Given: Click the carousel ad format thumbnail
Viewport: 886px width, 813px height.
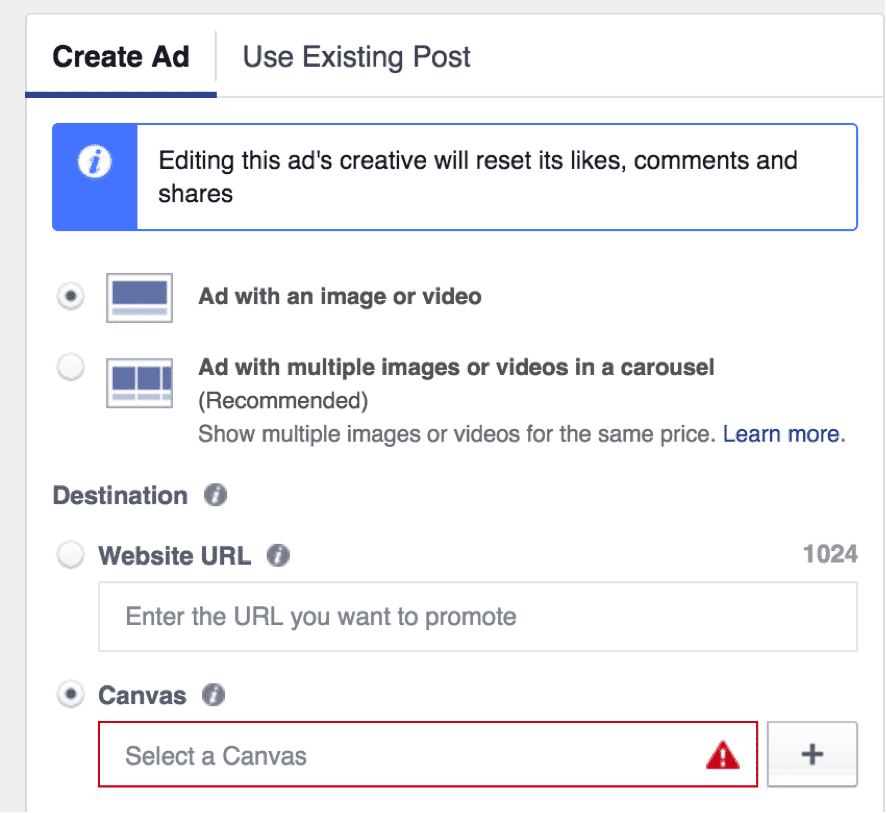Looking at the screenshot, I should 140,383.
